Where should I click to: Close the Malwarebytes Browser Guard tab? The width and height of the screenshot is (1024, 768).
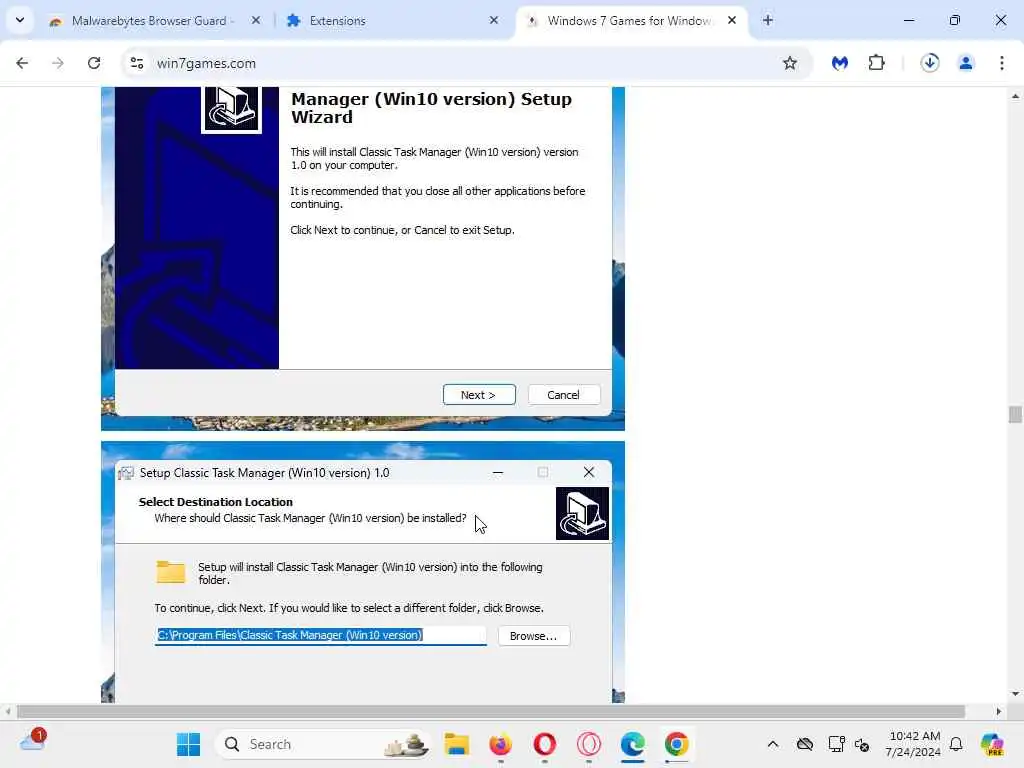tap(256, 21)
